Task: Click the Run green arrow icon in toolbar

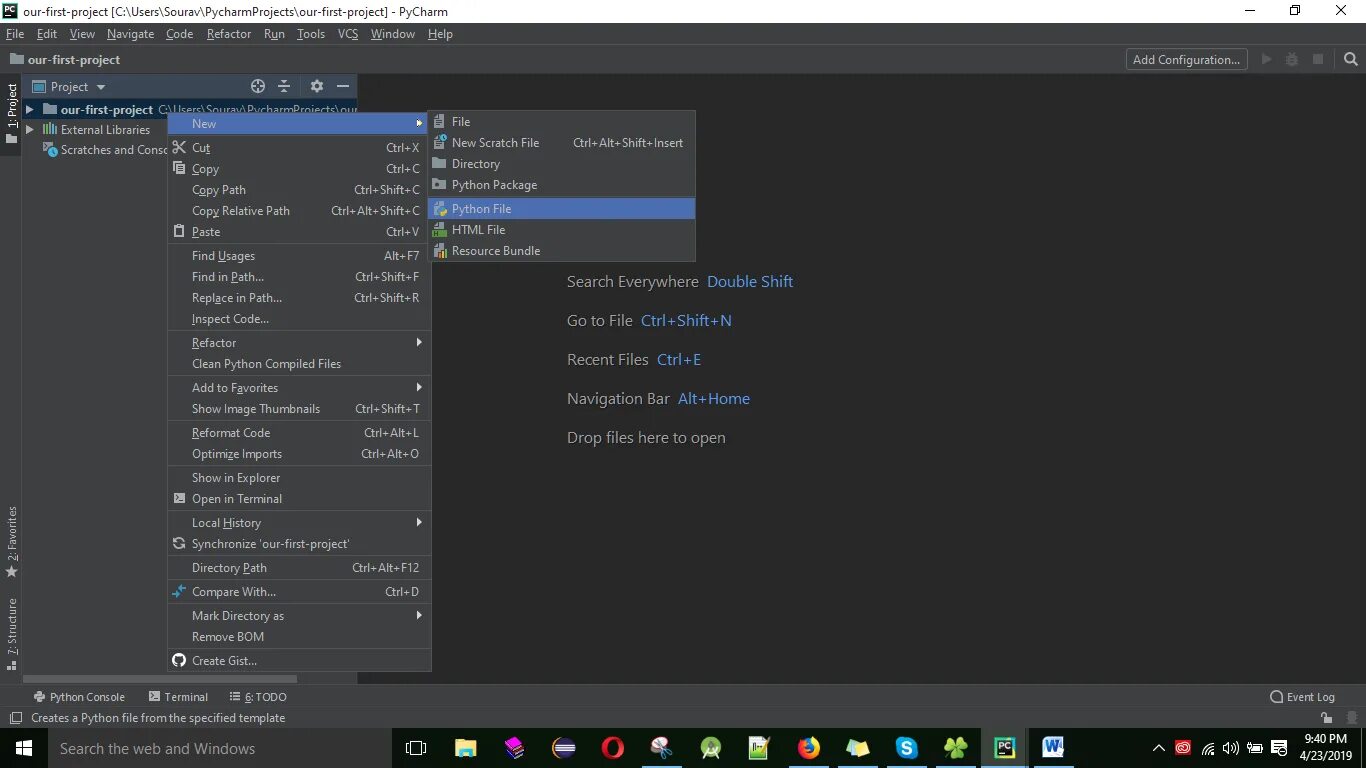Action: pyautogui.click(x=1267, y=59)
